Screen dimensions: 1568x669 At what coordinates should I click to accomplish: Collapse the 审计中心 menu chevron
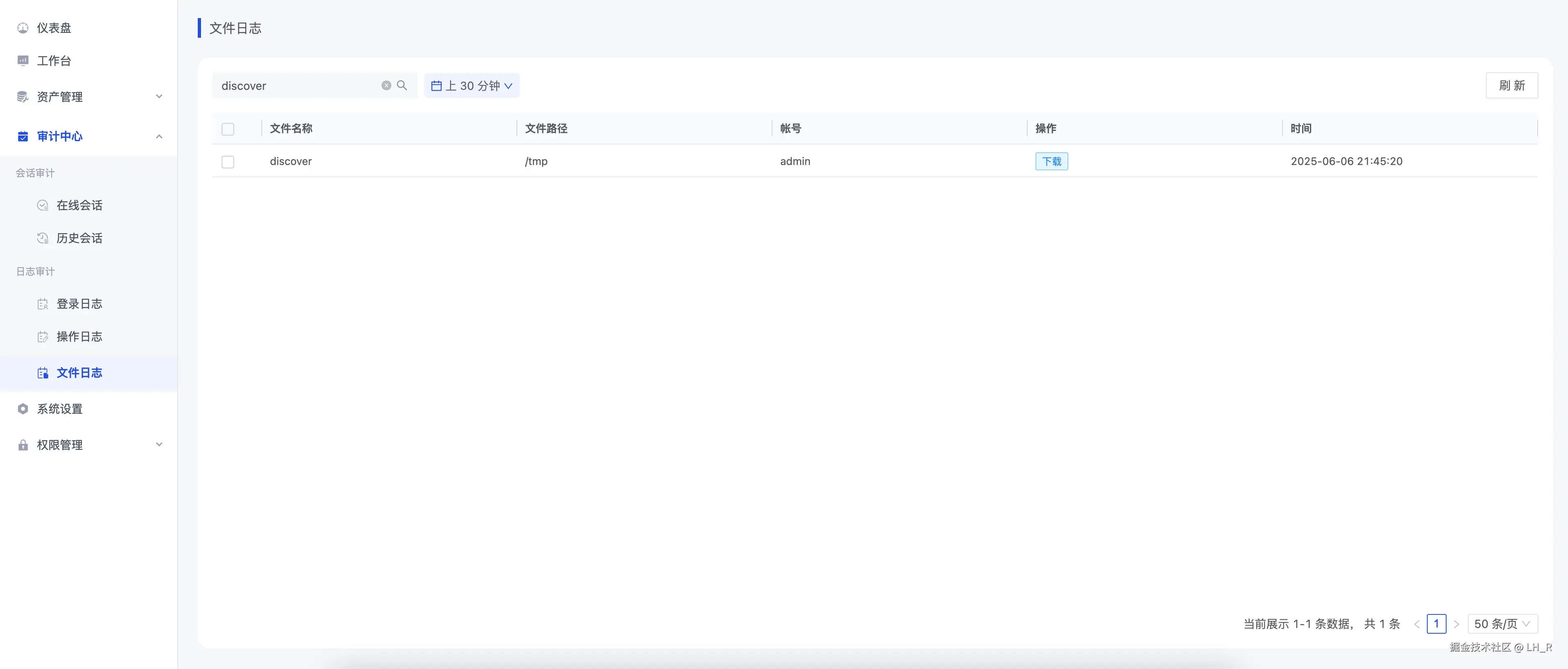pyautogui.click(x=159, y=136)
